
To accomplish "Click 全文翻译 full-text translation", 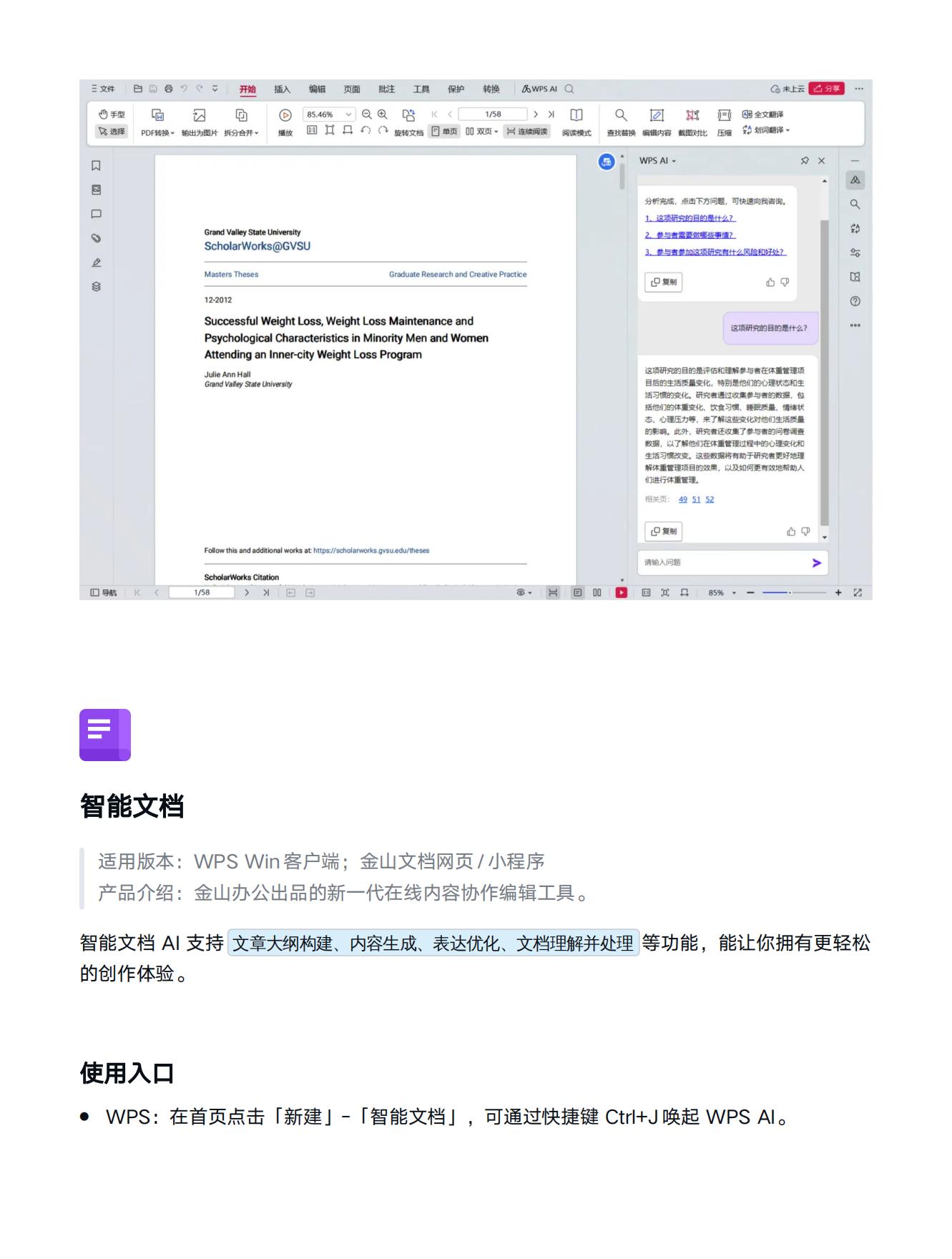I will pyautogui.click(x=762, y=114).
